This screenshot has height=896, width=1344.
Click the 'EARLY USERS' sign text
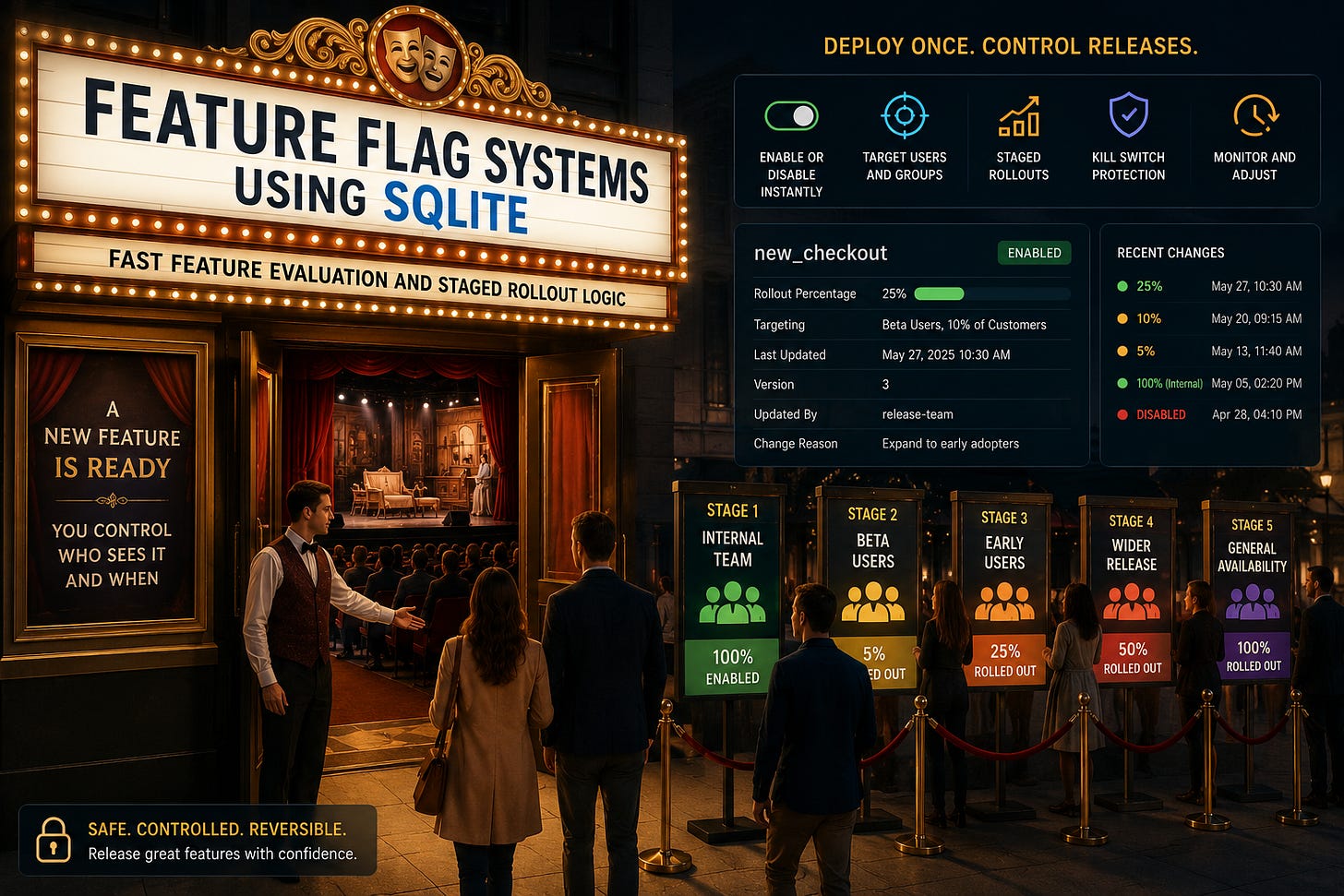pos(1004,553)
